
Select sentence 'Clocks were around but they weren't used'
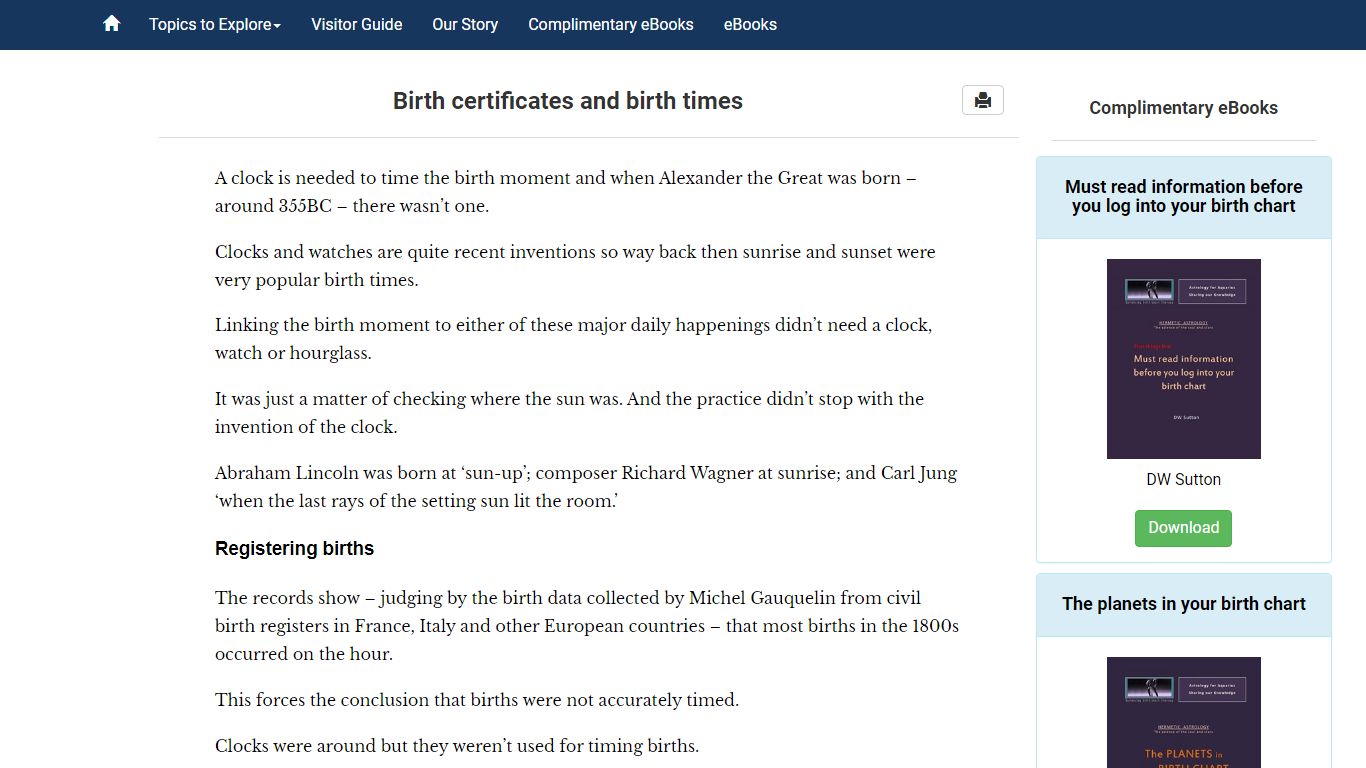click(457, 746)
